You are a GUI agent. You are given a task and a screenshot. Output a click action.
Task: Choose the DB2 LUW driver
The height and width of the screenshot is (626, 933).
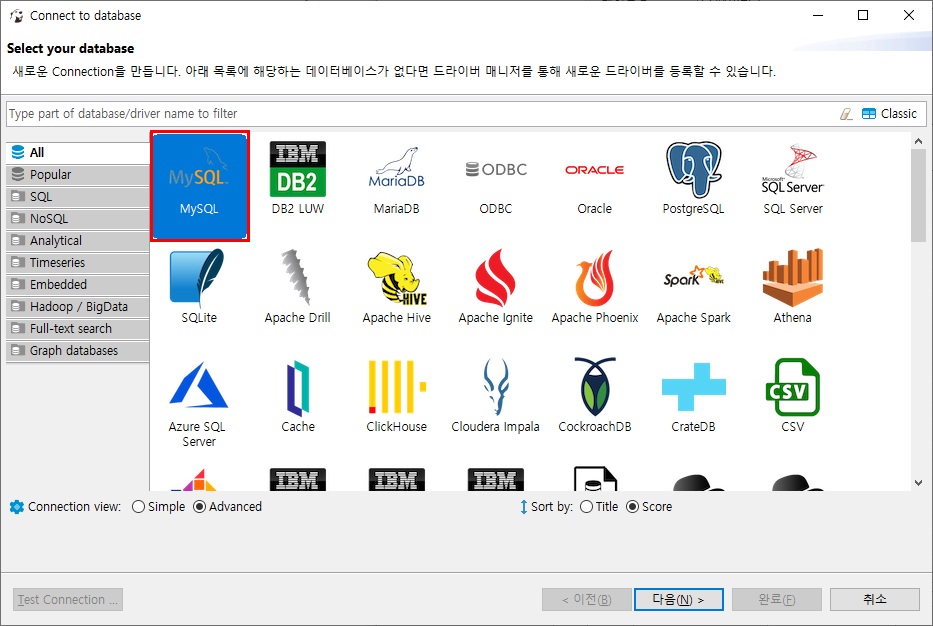tap(298, 178)
